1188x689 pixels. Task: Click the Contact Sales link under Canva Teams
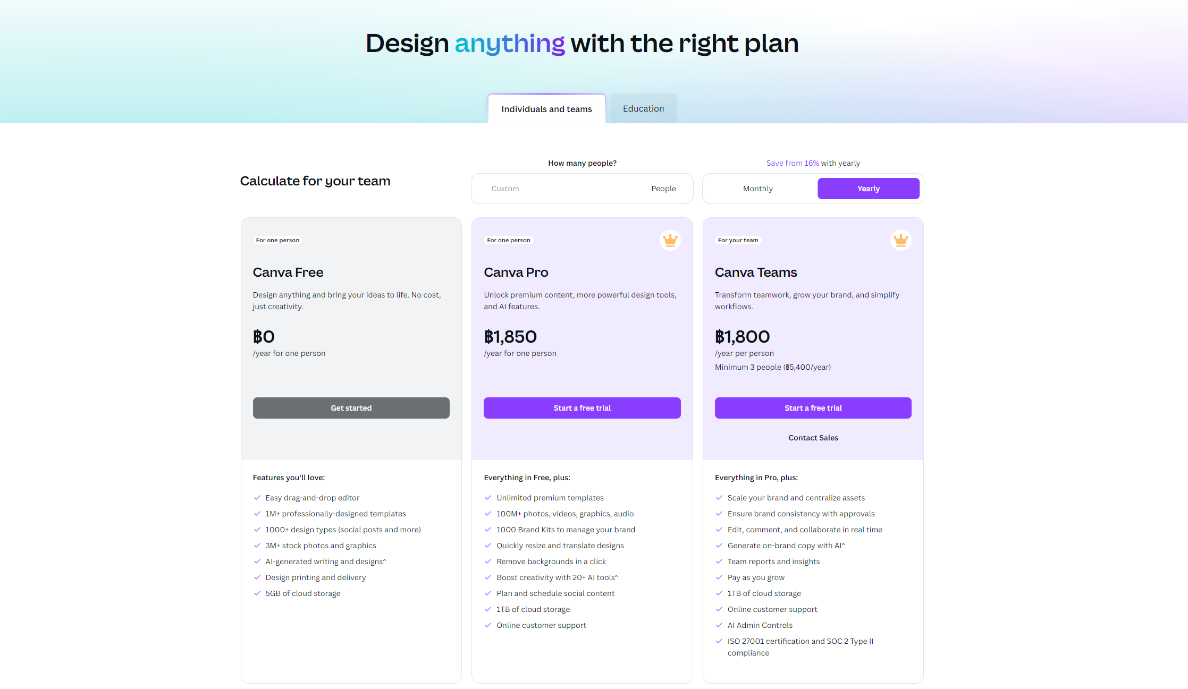(x=813, y=437)
